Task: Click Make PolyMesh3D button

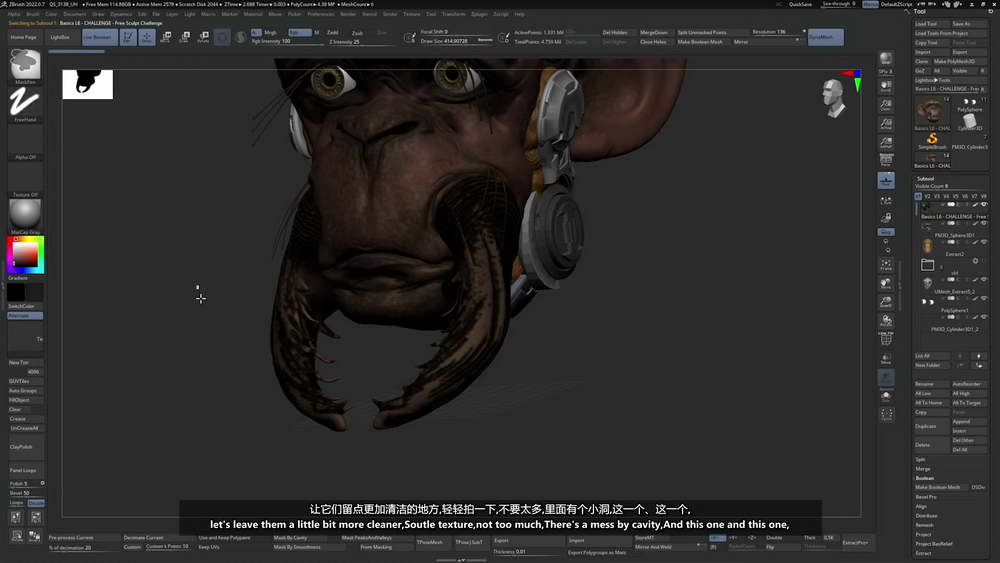Action: pyautogui.click(x=960, y=61)
